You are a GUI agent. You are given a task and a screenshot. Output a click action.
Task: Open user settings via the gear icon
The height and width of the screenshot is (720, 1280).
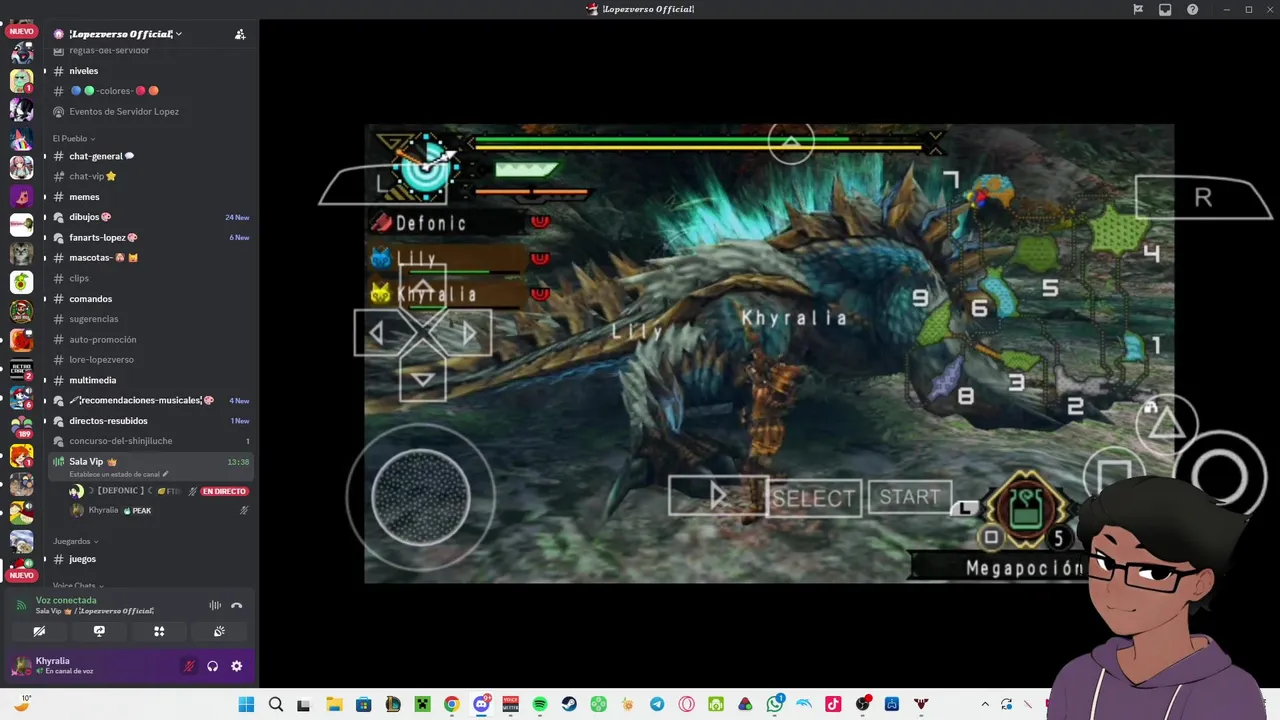[237, 666]
